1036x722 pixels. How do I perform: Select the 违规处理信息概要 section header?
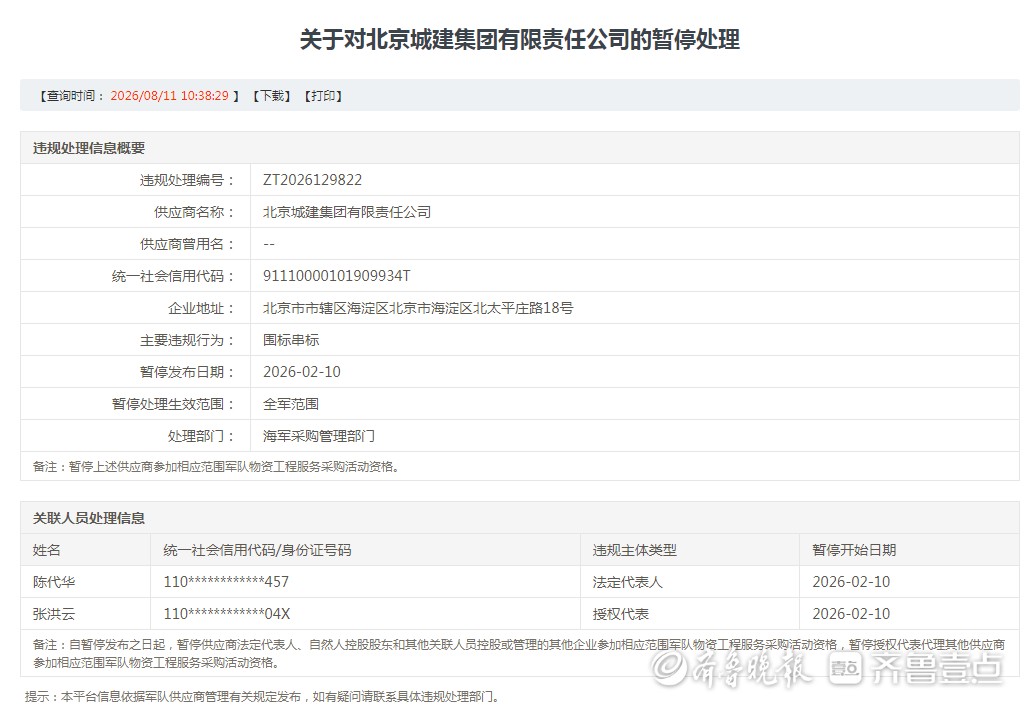pos(89,148)
